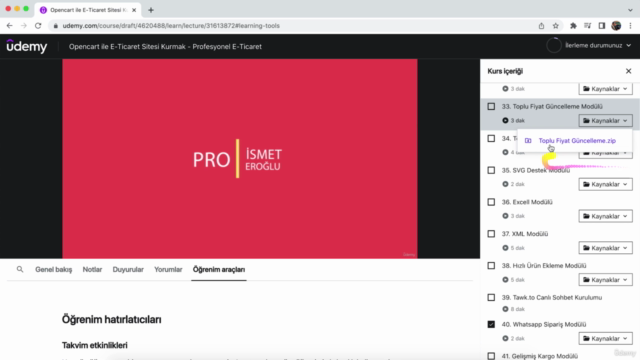Viewport: 640px width, 360px height.
Task: Click the Öğrenim hatırlatıcıları heading
Action: click(x=111, y=319)
